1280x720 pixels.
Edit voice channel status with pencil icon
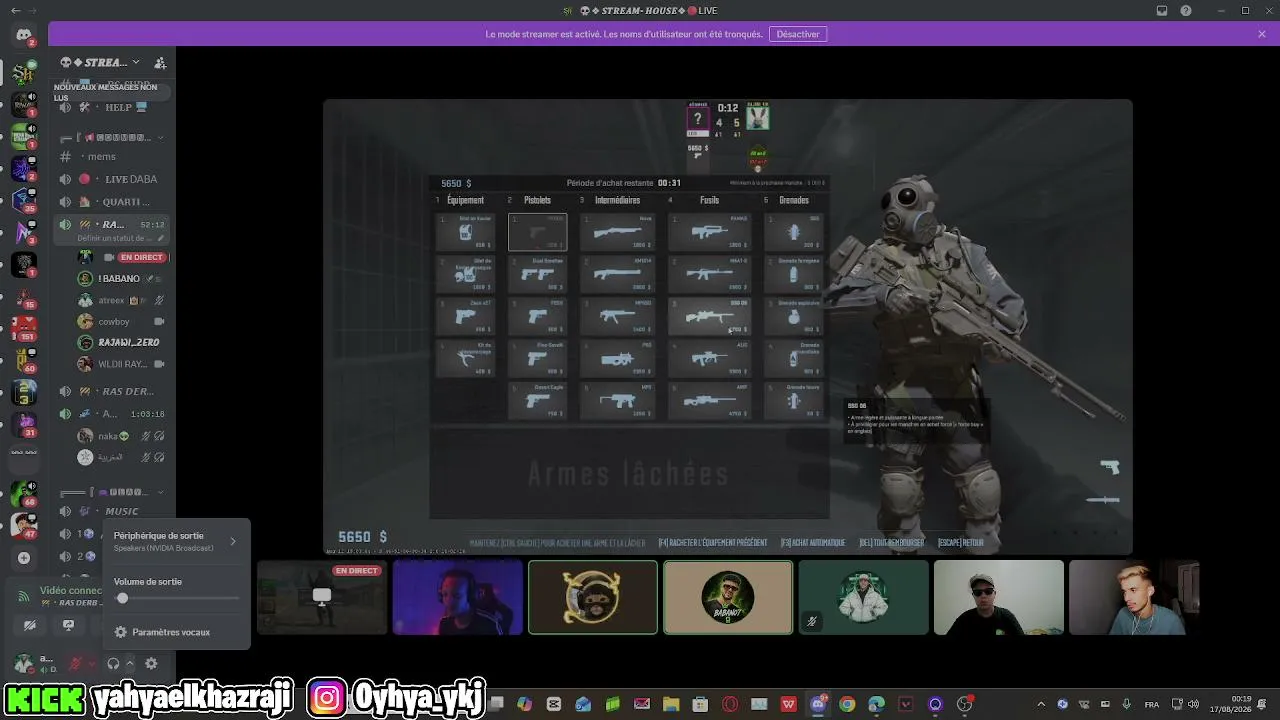(161, 238)
